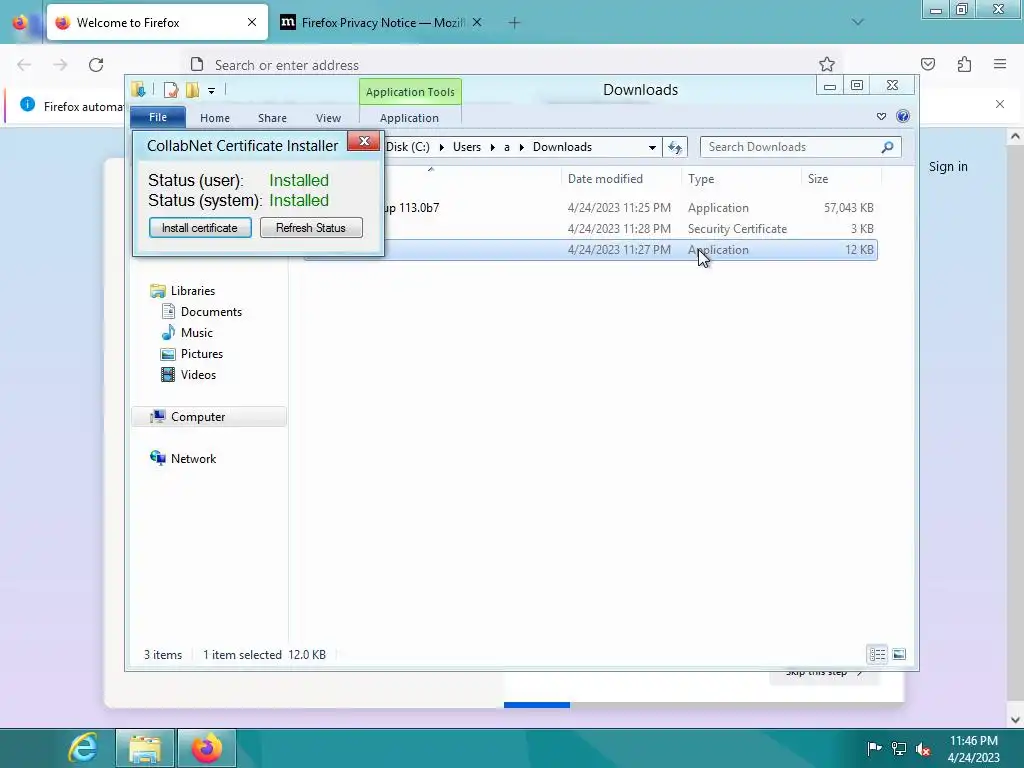Switch to the Home ribbon tab
This screenshot has height=768, width=1024.
[x=215, y=118]
